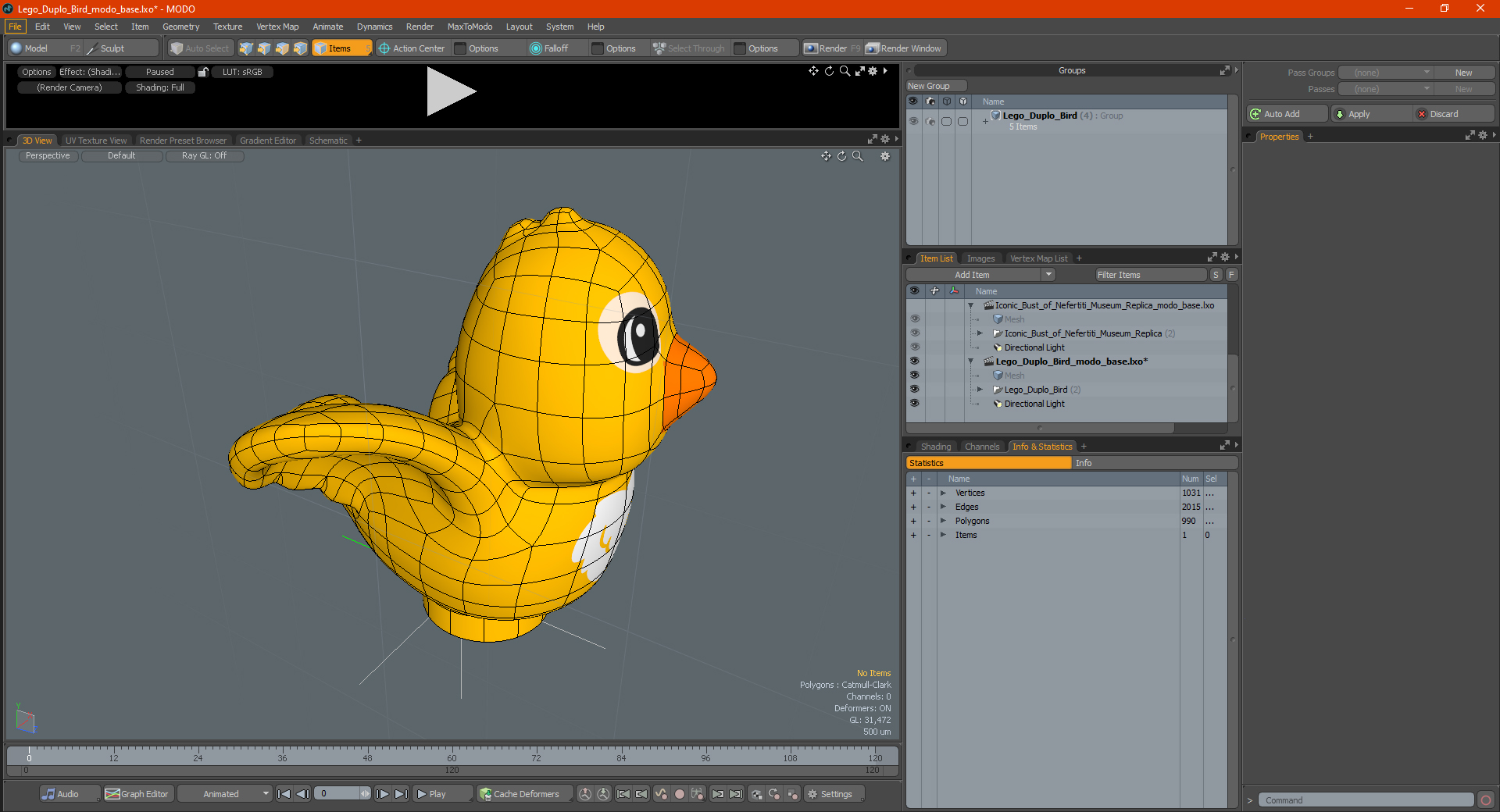This screenshot has width=1500, height=812.
Task: Expand Lego_Duplo_Bird group with plus
Action: coord(985,121)
